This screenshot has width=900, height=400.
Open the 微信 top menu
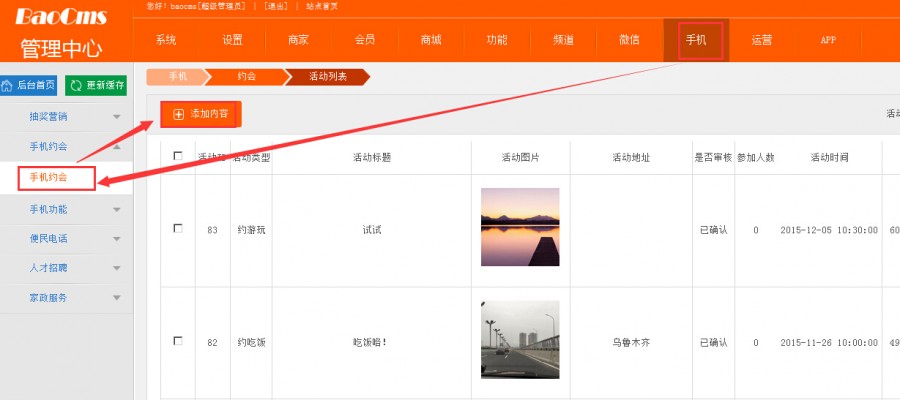coord(630,40)
